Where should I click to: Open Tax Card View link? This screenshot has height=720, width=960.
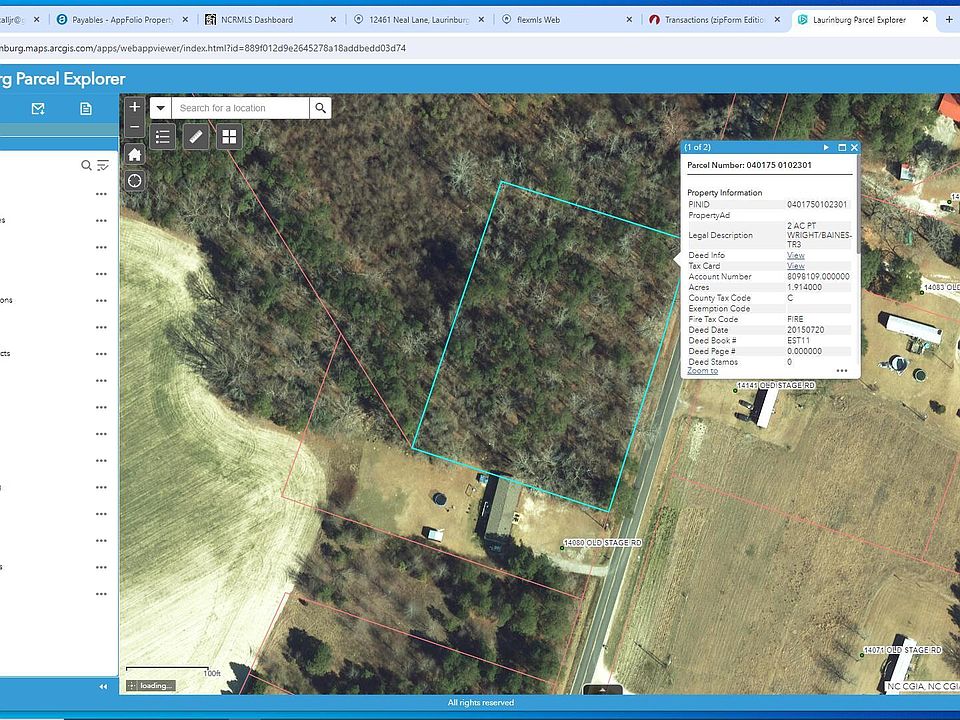tap(795, 266)
